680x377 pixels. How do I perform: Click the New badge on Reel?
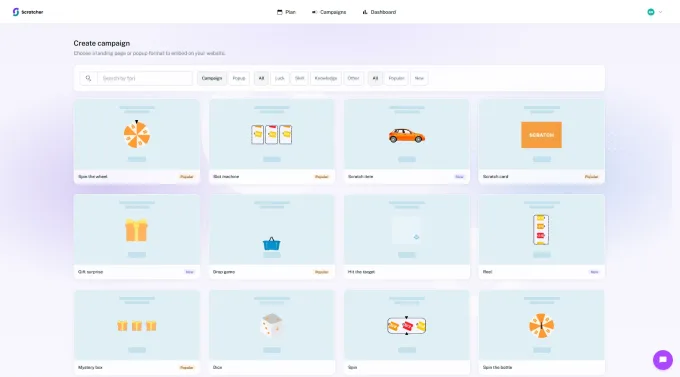(x=594, y=272)
